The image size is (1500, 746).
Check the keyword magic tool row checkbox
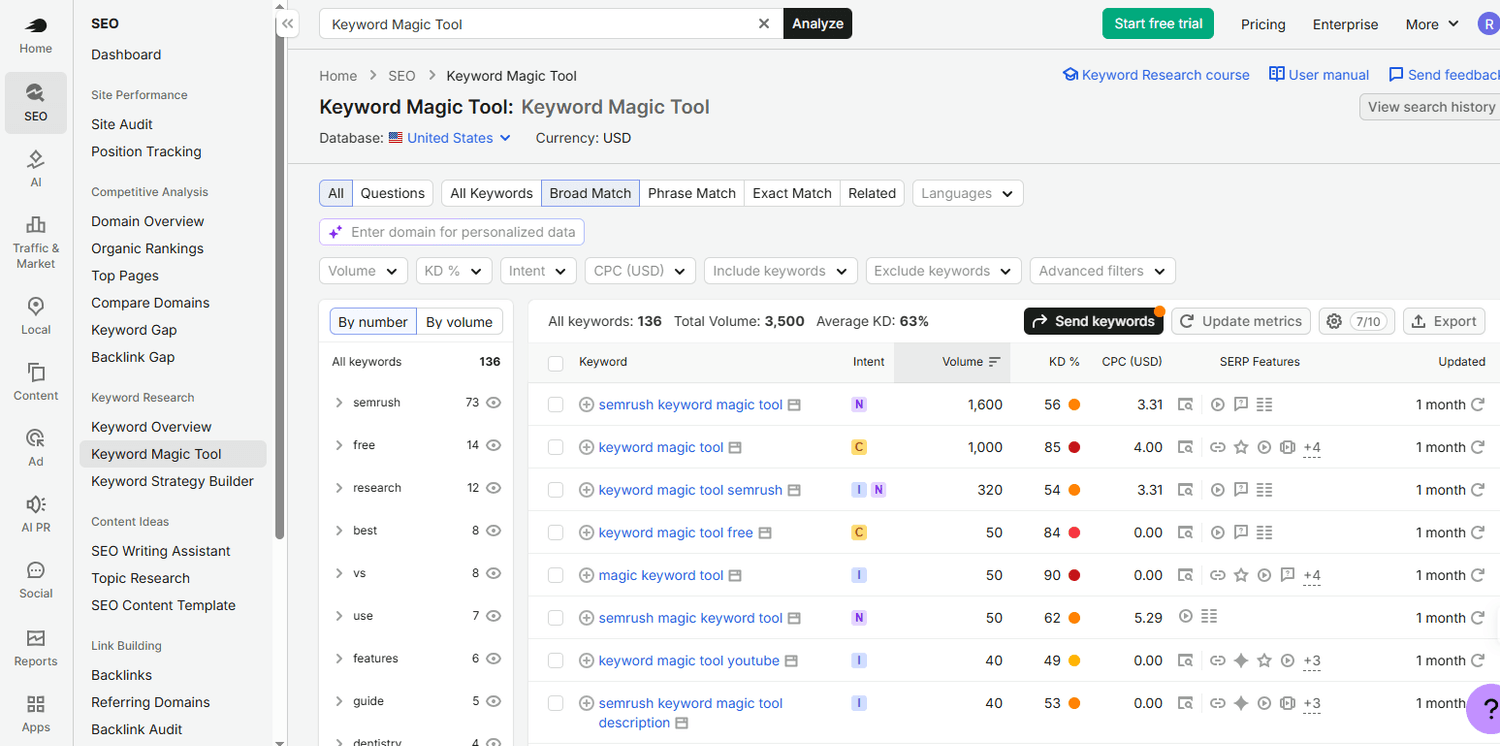coord(556,448)
